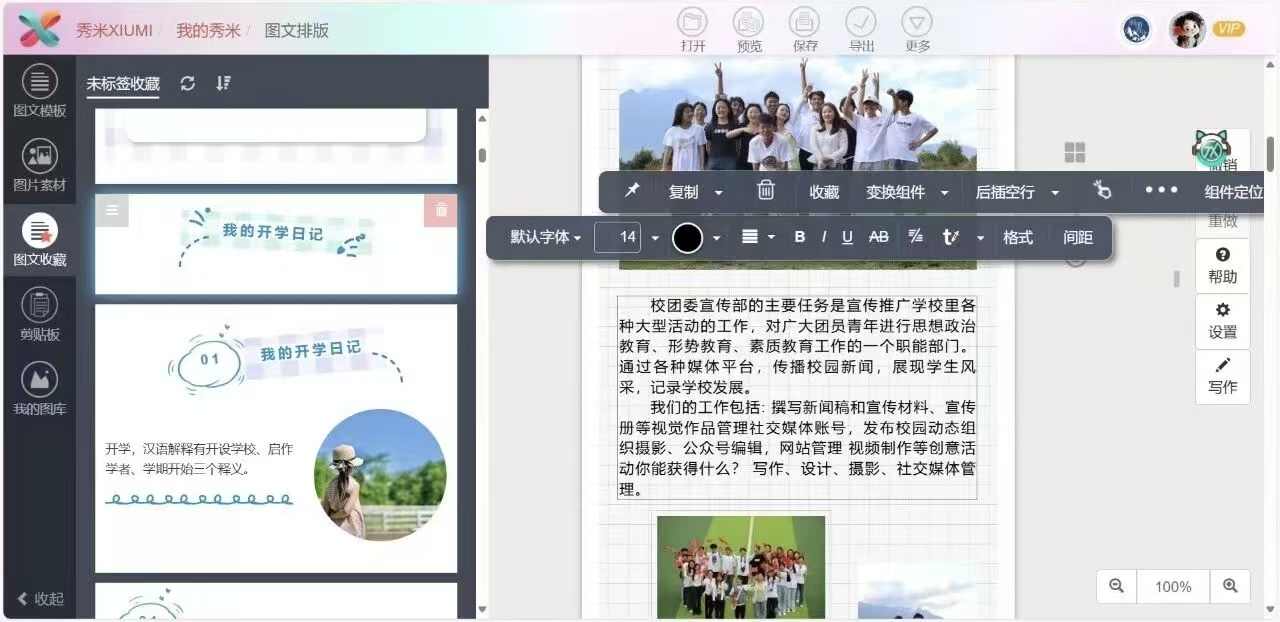Open the 图文模板 templates panel
Viewport: 1280px width, 622px height.
click(39, 91)
